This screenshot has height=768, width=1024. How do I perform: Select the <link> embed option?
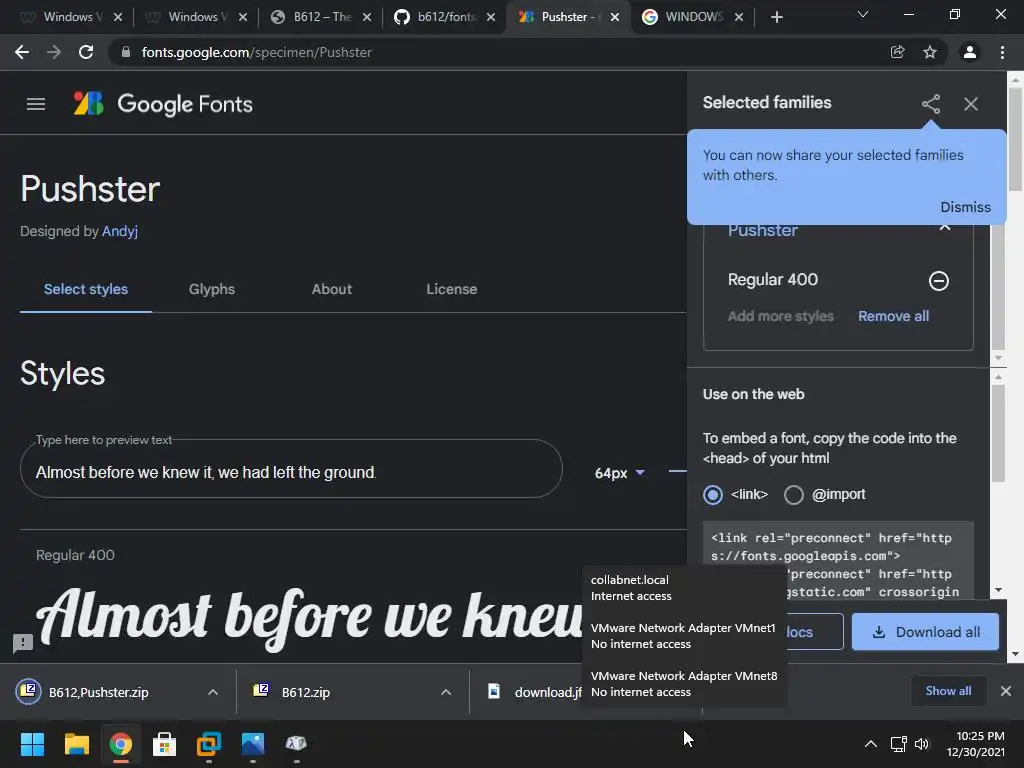click(712, 494)
